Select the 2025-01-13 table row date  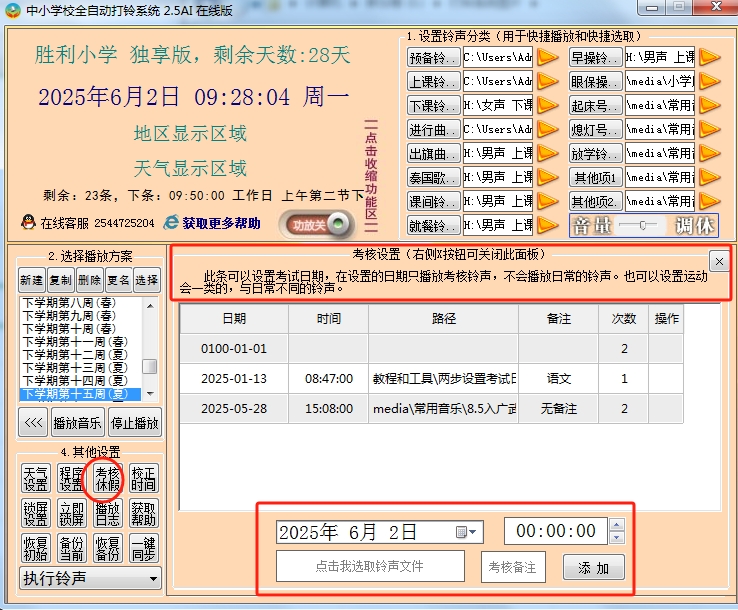[x=234, y=378]
